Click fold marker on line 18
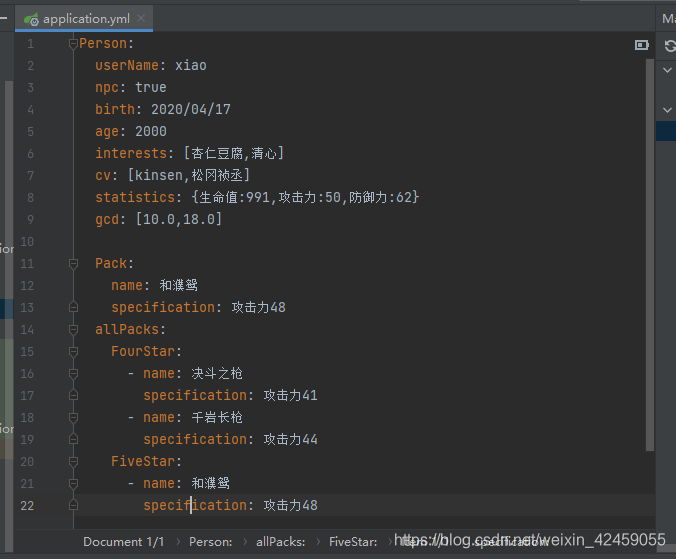676x559 pixels. 73,417
